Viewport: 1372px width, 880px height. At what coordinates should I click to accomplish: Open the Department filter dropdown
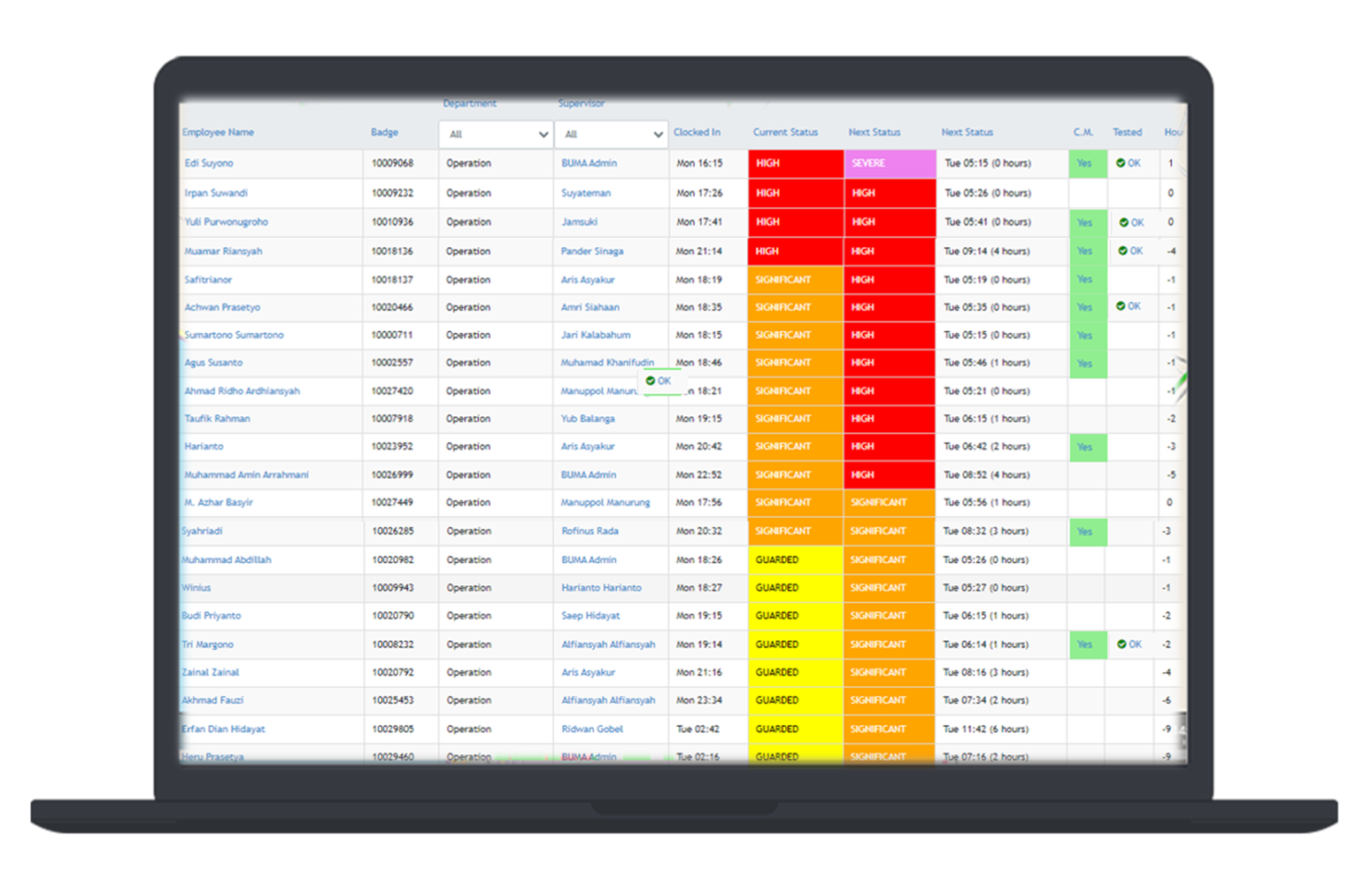pyautogui.click(x=496, y=135)
